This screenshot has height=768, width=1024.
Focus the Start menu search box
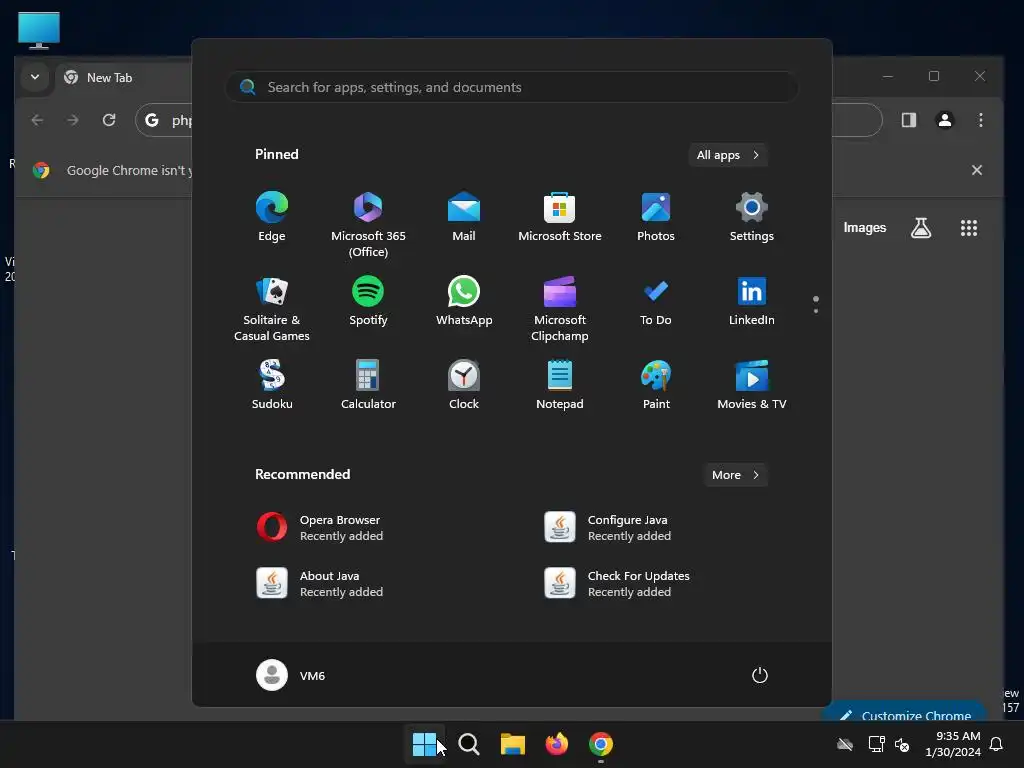click(511, 87)
